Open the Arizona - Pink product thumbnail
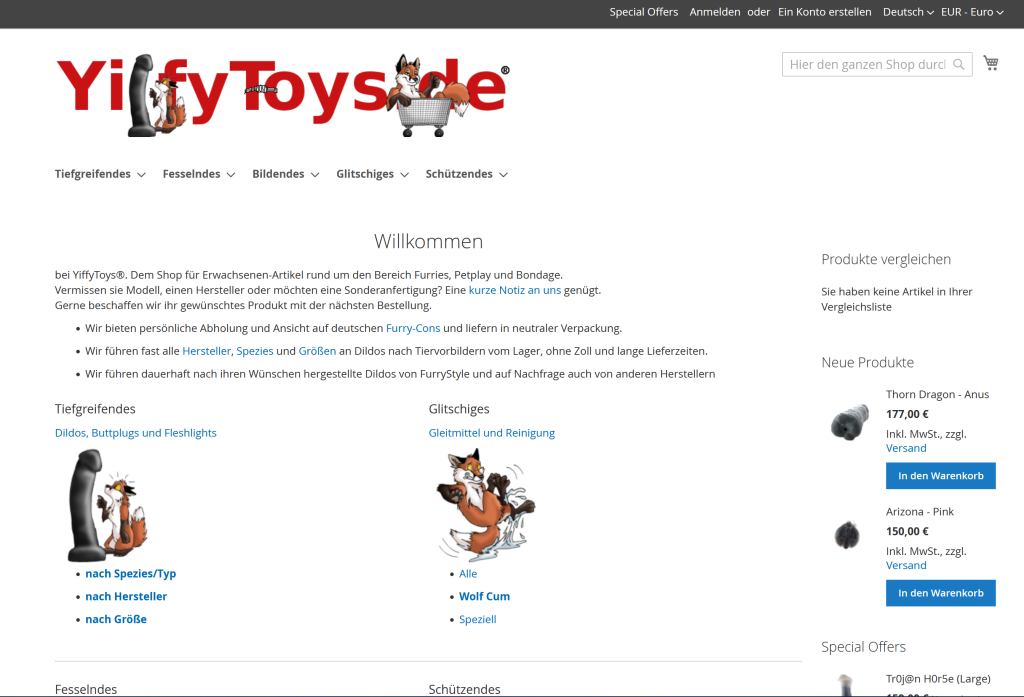 [x=847, y=535]
